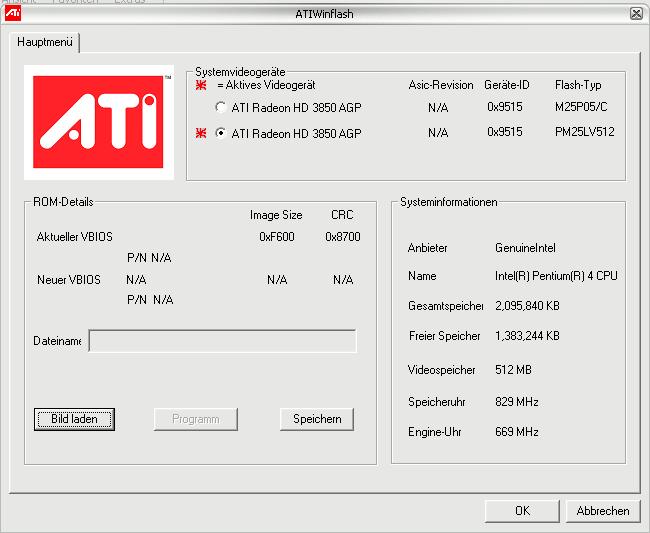Click the image size value 0xF600
The height and width of the screenshot is (533, 650).
[276, 237]
